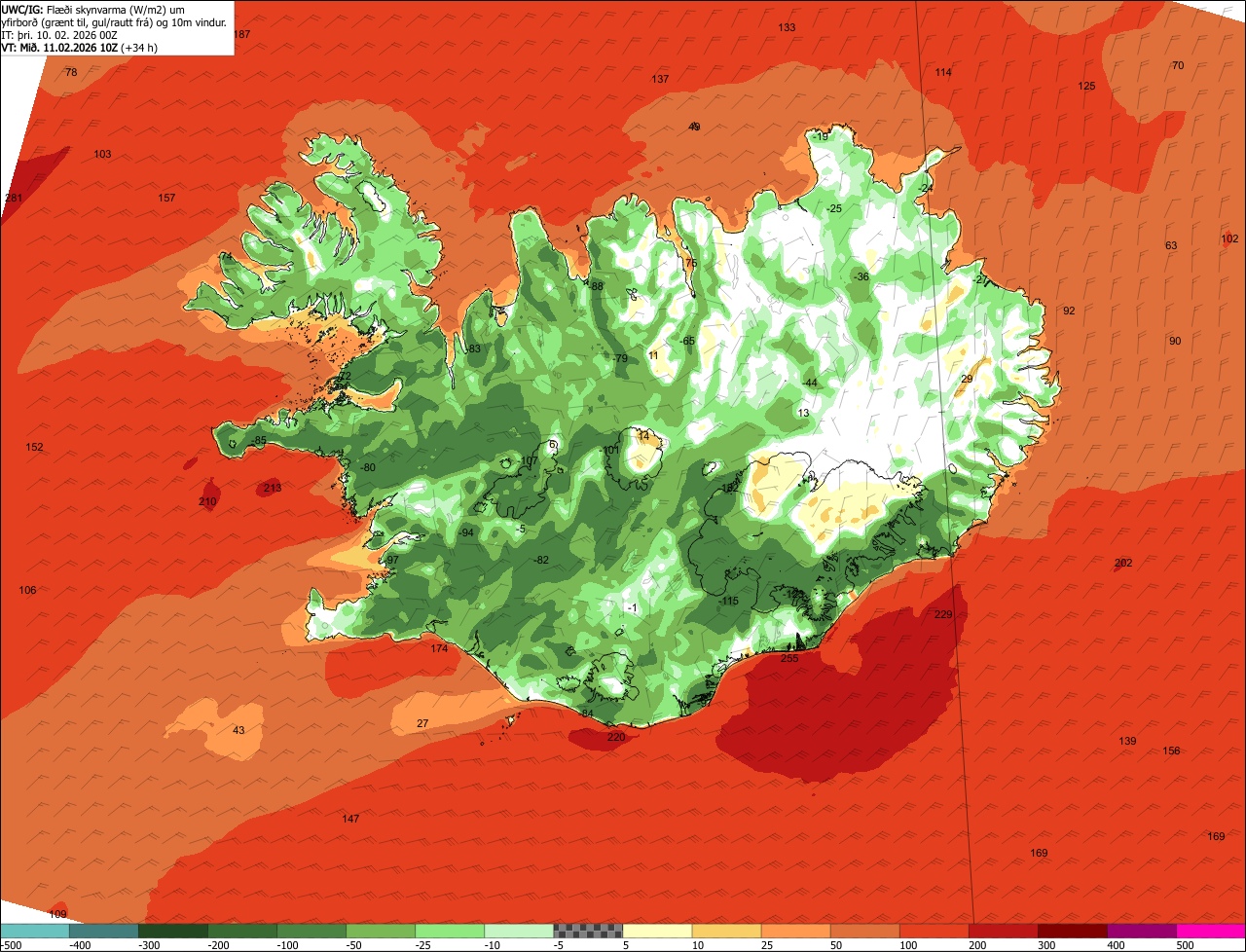The image size is (1246, 952).
Task: Click the map value -94 in southwest Iceland
Action: coord(466,532)
